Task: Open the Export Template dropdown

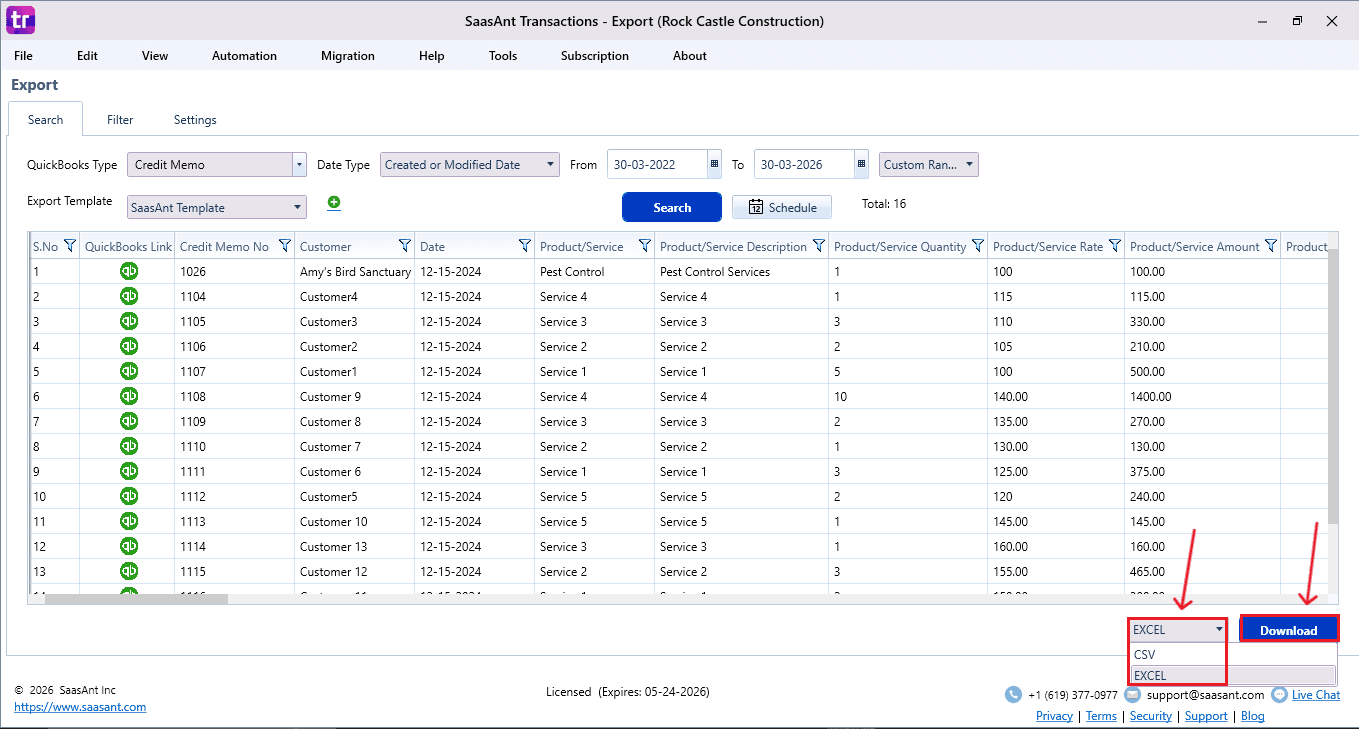Action: pyautogui.click(x=298, y=208)
